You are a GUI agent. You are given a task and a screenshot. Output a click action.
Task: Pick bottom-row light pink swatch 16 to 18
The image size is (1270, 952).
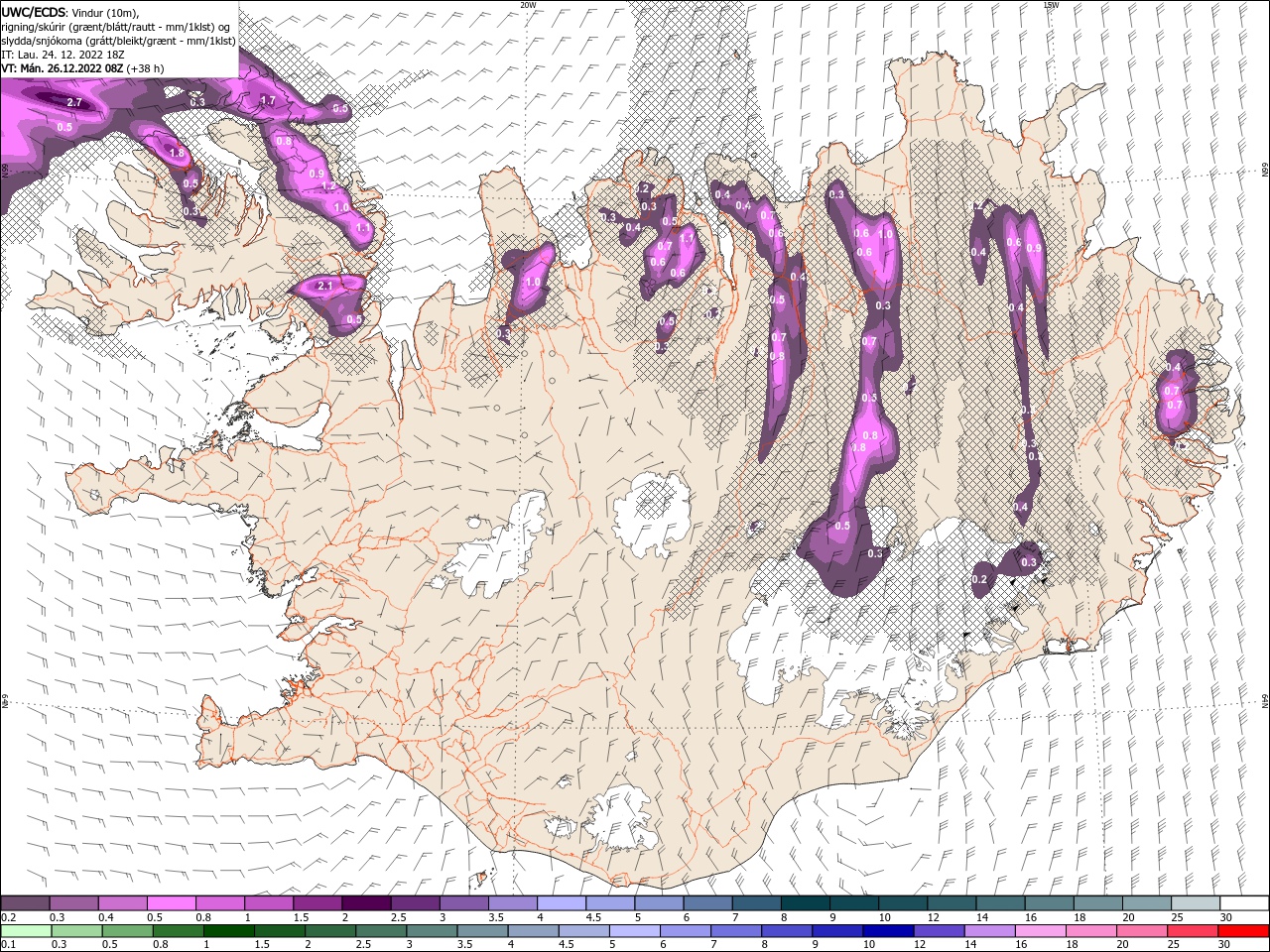[1041, 931]
